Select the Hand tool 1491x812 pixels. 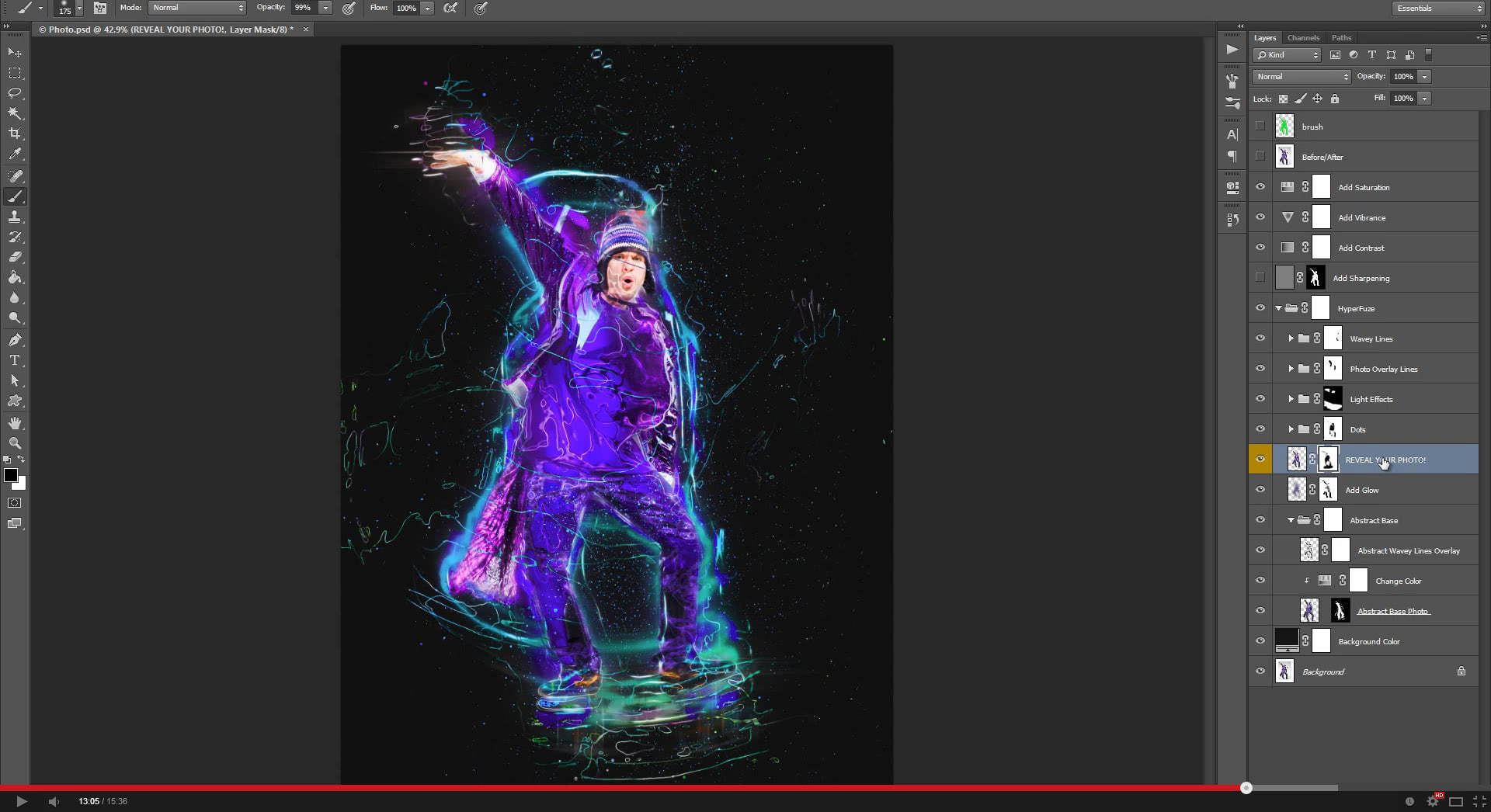15,423
